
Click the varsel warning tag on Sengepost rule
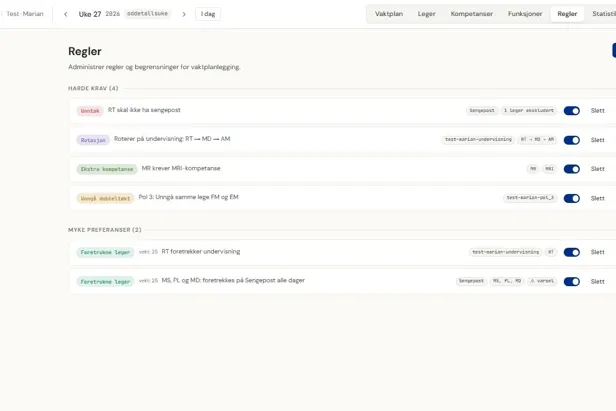(542, 281)
